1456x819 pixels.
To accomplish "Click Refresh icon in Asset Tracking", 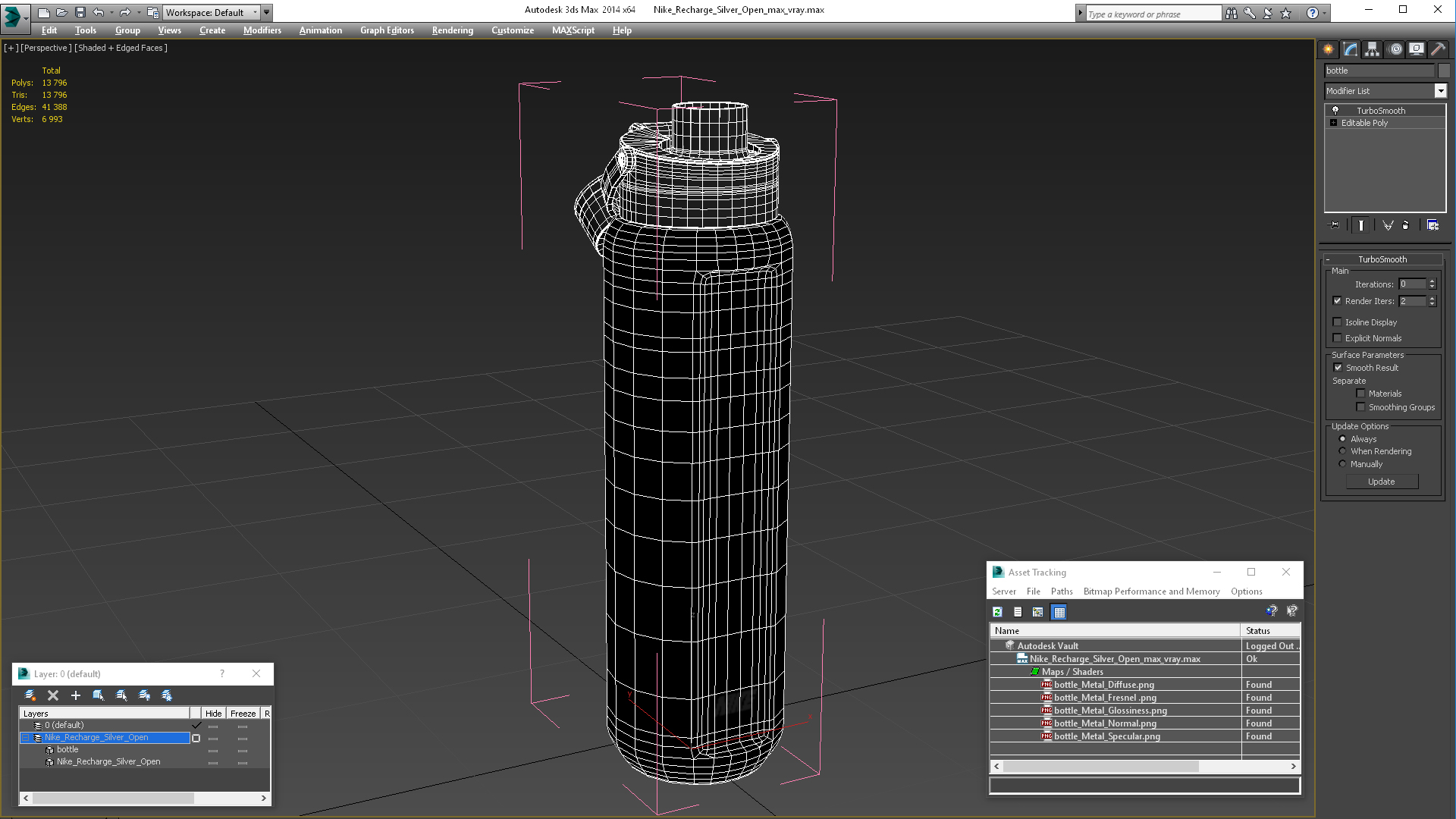I will tap(998, 612).
